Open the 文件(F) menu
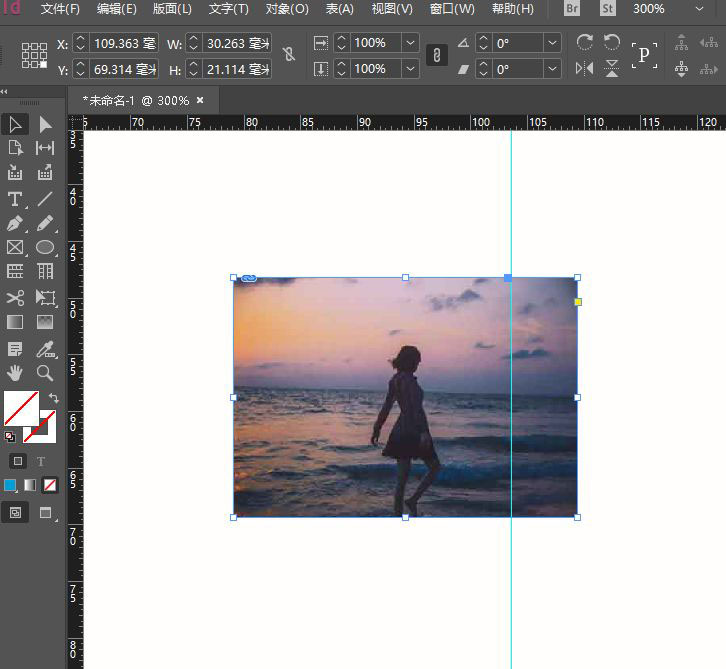The width and height of the screenshot is (726, 669). pos(60,9)
